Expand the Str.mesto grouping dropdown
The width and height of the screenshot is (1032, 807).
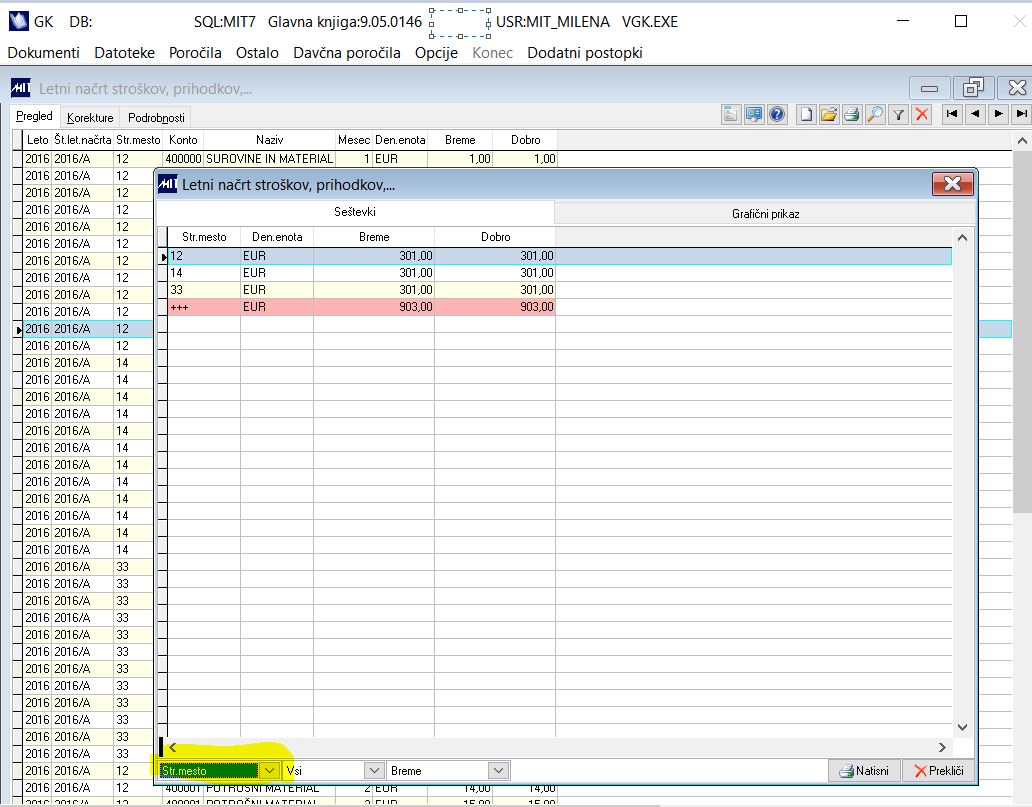(269, 770)
